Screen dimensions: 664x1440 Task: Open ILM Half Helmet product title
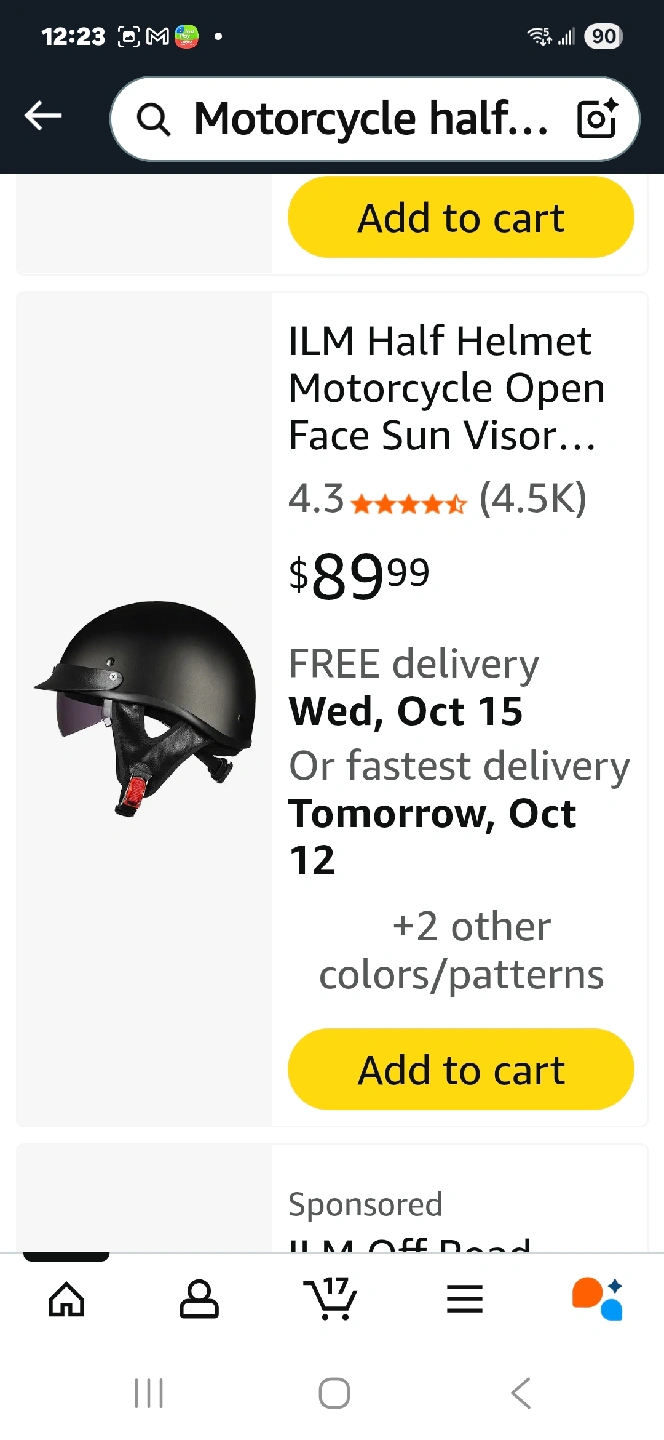[447, 388]
